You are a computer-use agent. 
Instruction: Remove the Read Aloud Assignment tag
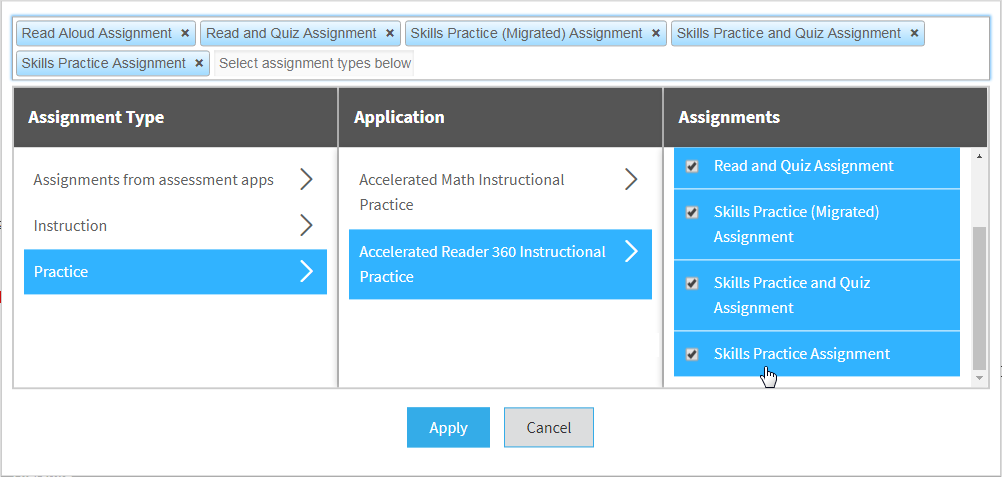[x=185, y=33]
